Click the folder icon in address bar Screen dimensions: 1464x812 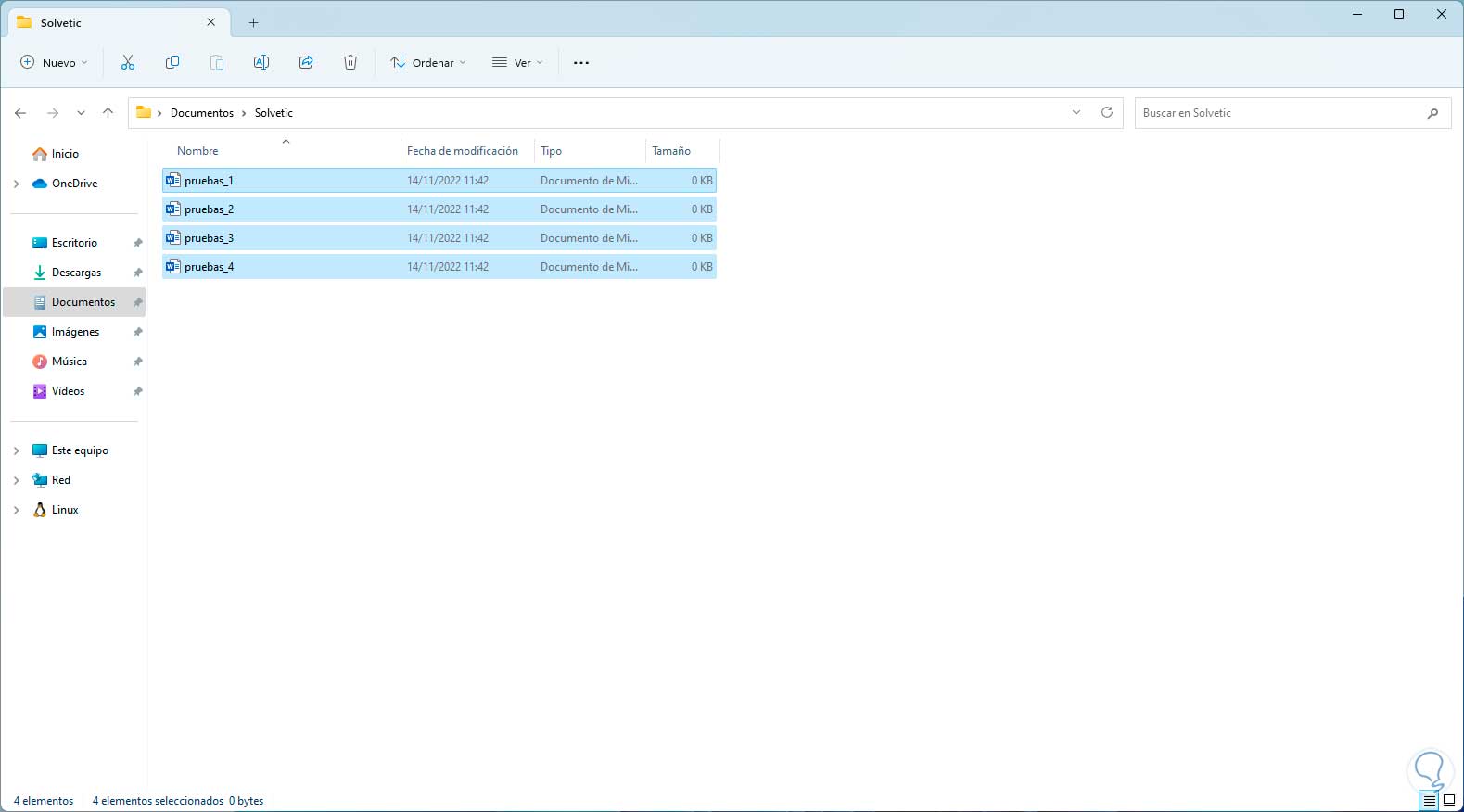coord(144,112)
